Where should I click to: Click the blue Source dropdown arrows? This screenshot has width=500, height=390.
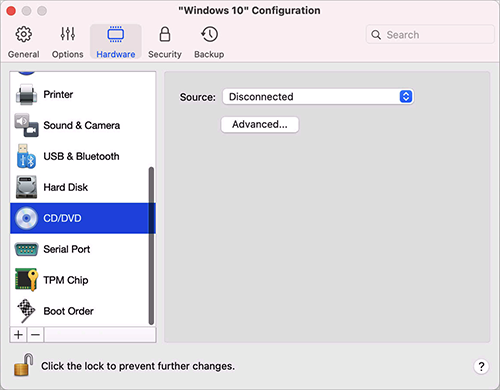(x=406, y=97)
